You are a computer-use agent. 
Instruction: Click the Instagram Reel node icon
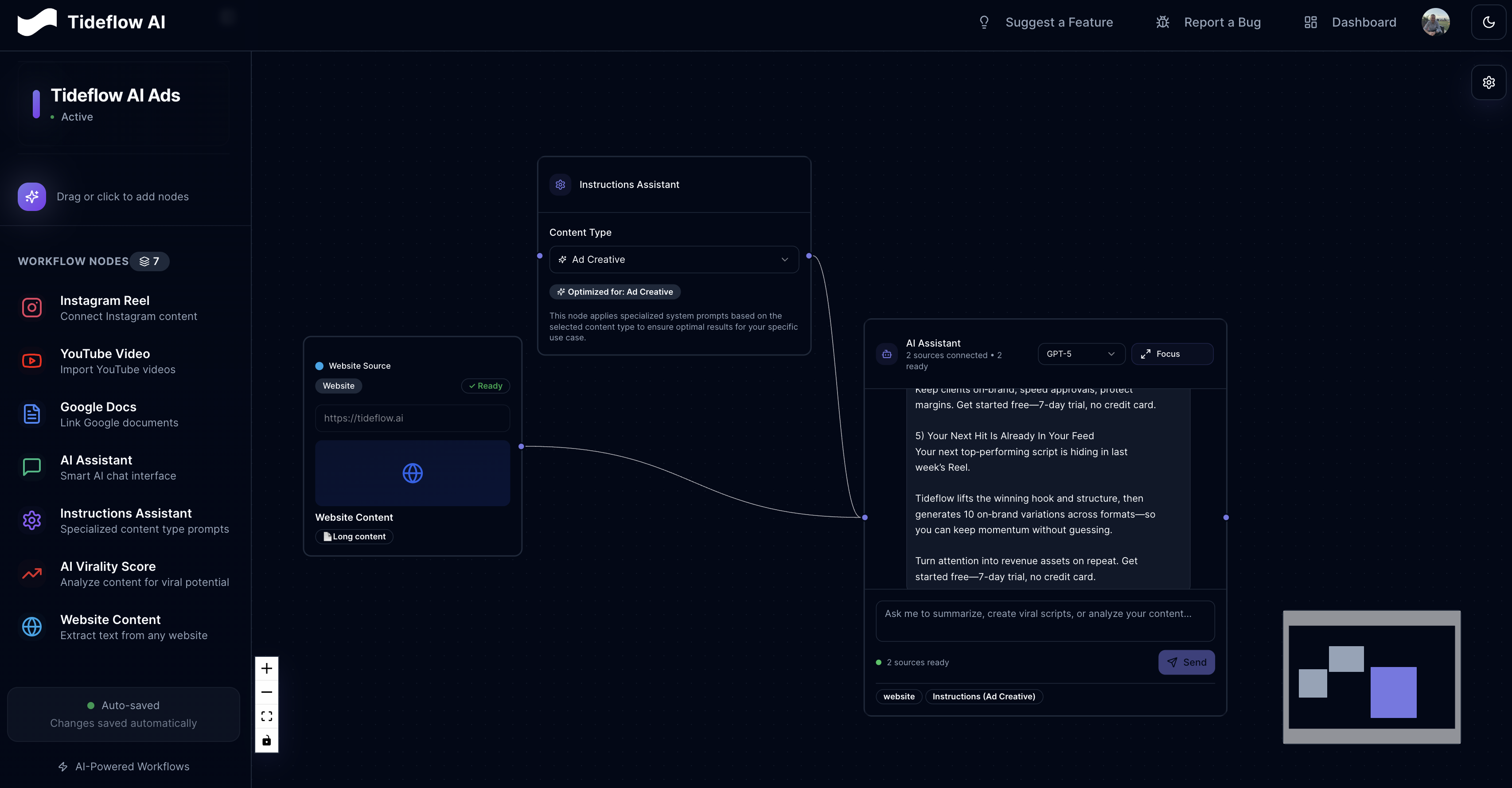32,308
